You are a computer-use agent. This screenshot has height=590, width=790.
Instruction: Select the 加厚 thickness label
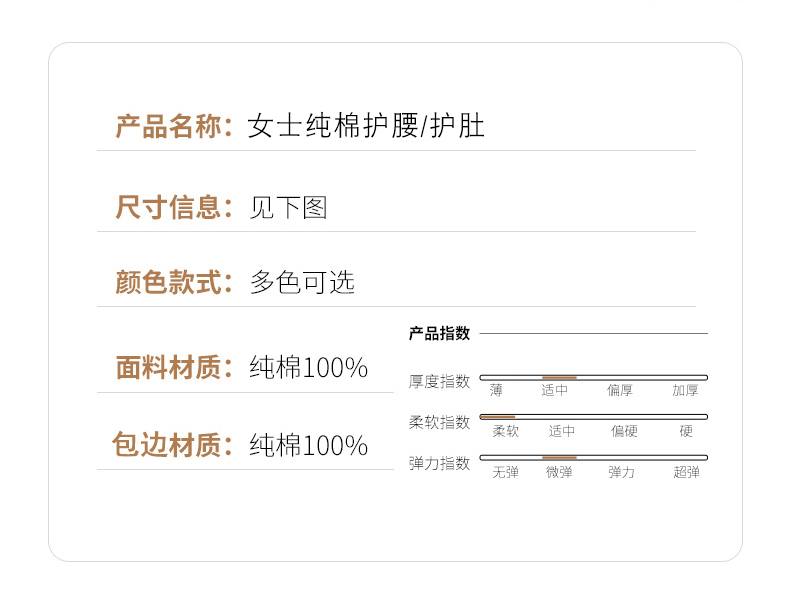(x=685, y=390)
